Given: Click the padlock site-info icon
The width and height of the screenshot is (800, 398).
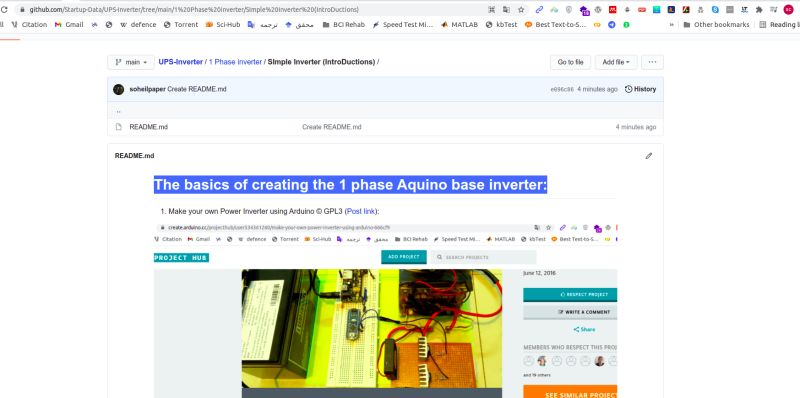Looking at the screenshot, I should tap(22, 9).
